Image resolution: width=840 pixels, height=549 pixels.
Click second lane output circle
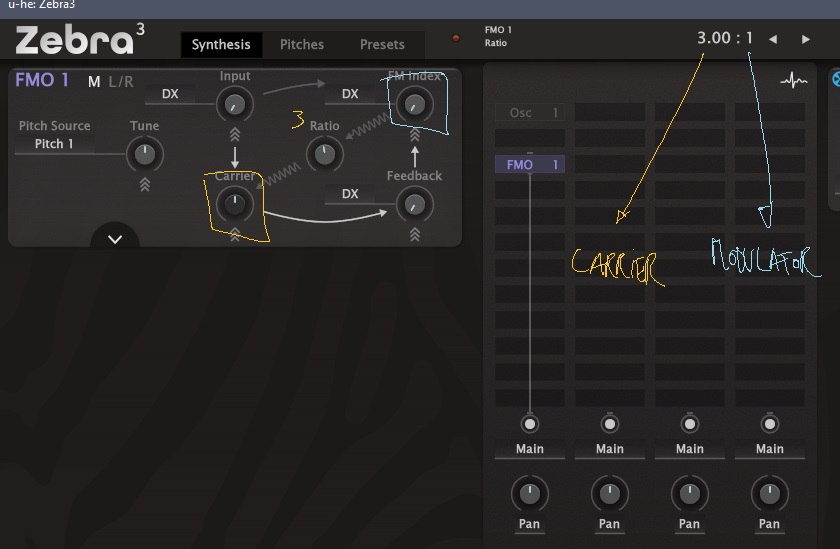pos(610,424)
